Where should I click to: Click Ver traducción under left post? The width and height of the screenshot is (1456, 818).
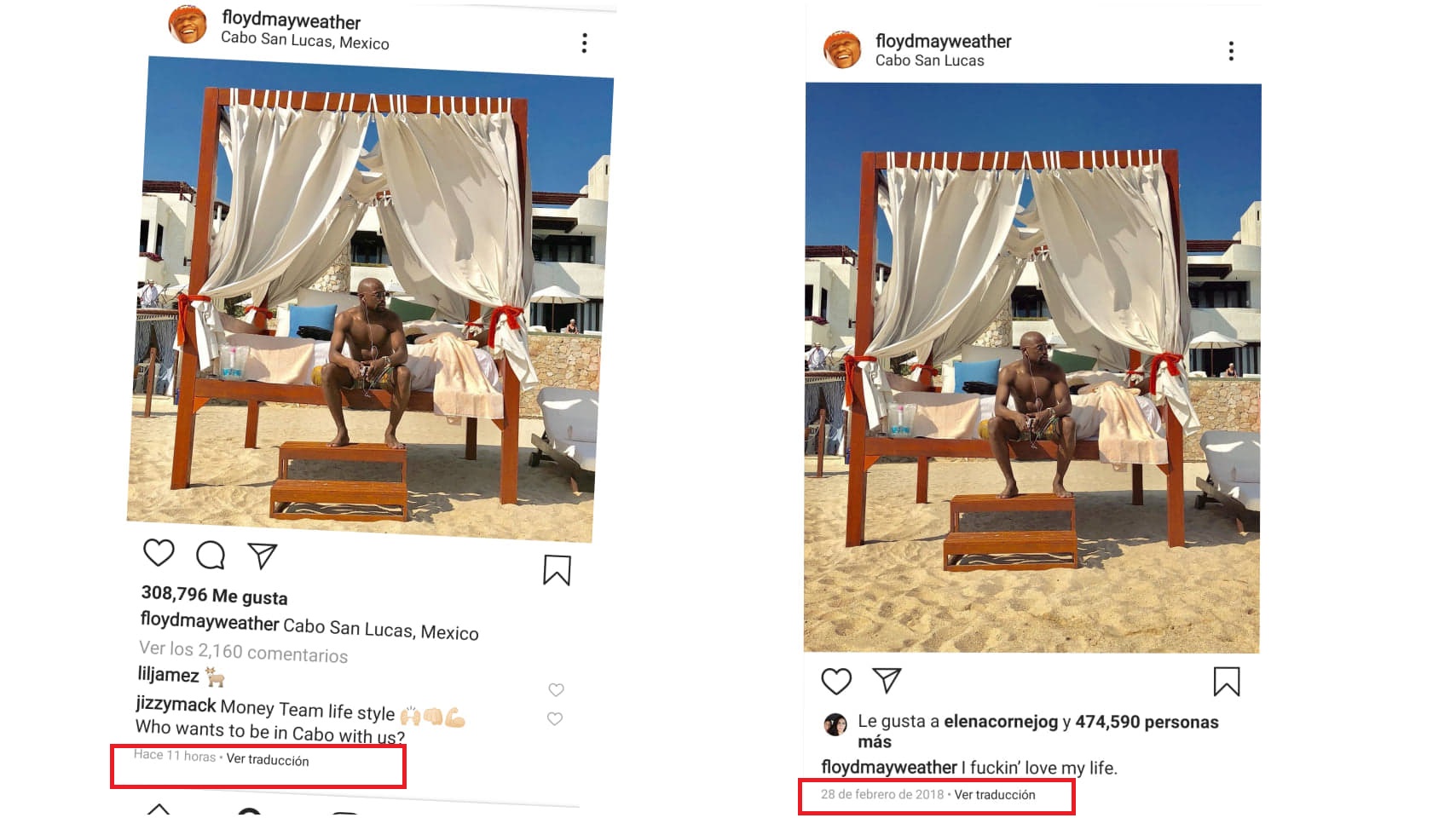click(x=268, y=760)
